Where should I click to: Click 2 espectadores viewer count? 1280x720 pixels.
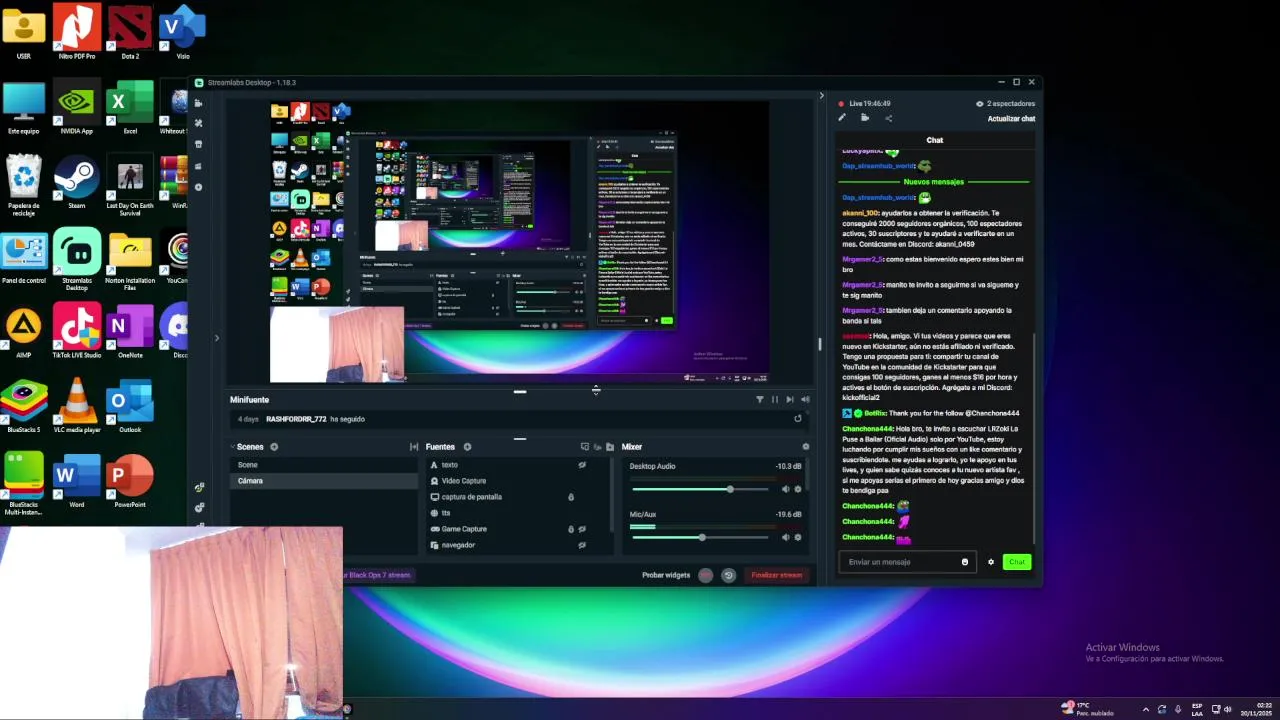1005,104
